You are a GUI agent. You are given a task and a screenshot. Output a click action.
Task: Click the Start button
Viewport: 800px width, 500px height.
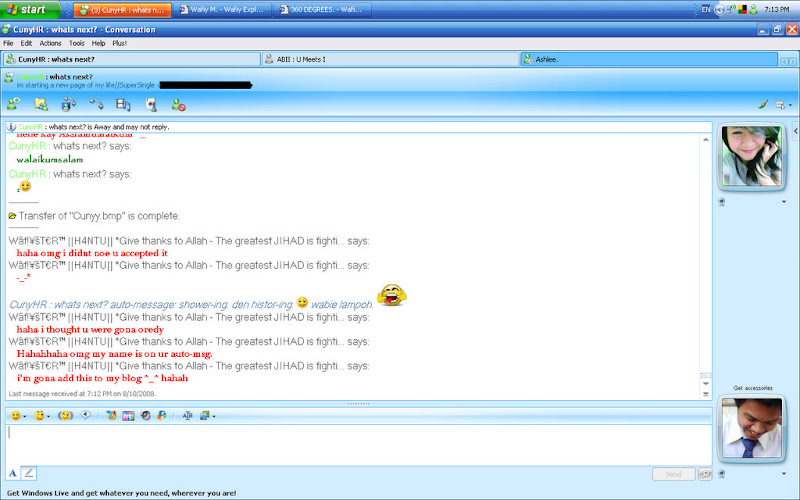click(x=30, y=9)
